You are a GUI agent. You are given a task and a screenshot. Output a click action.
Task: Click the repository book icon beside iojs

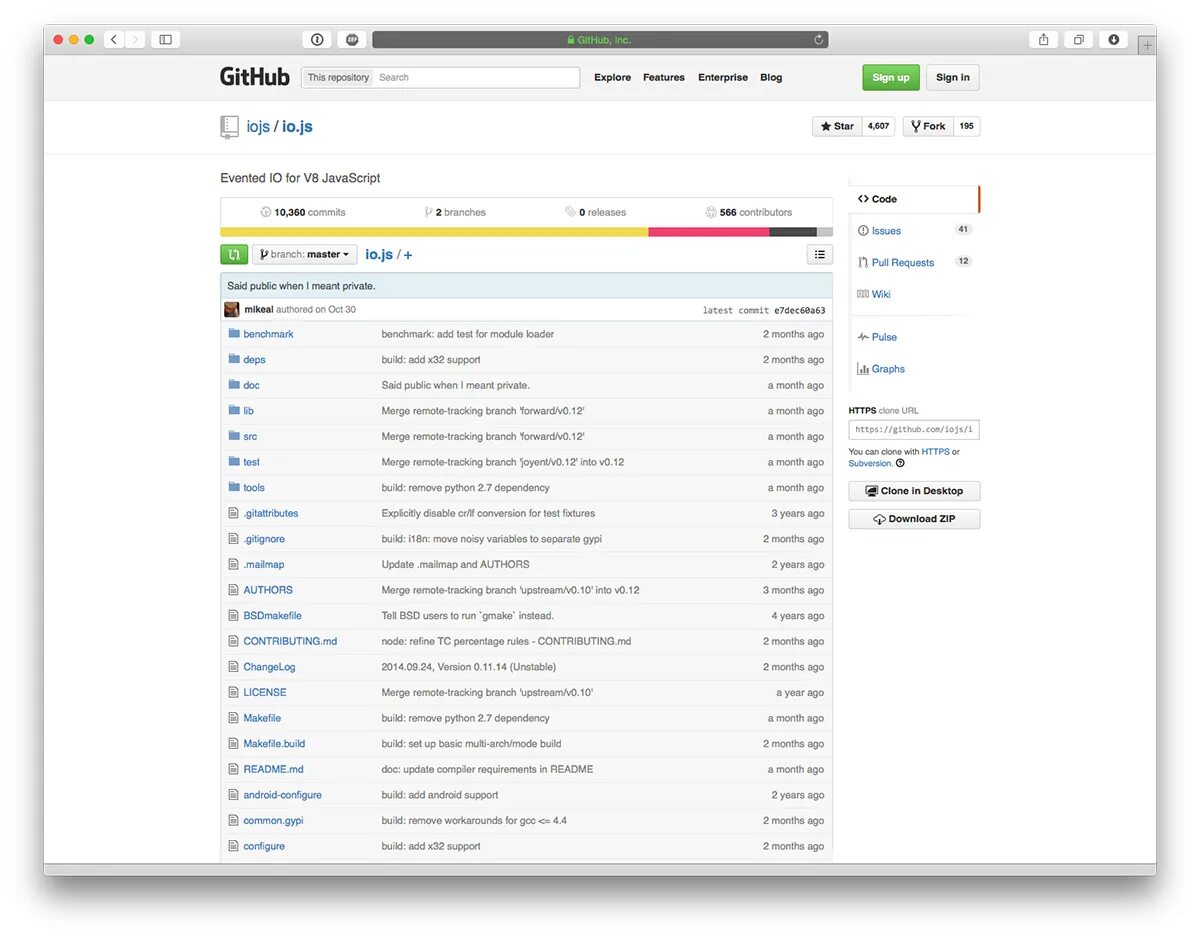click(x=229, y=127)
